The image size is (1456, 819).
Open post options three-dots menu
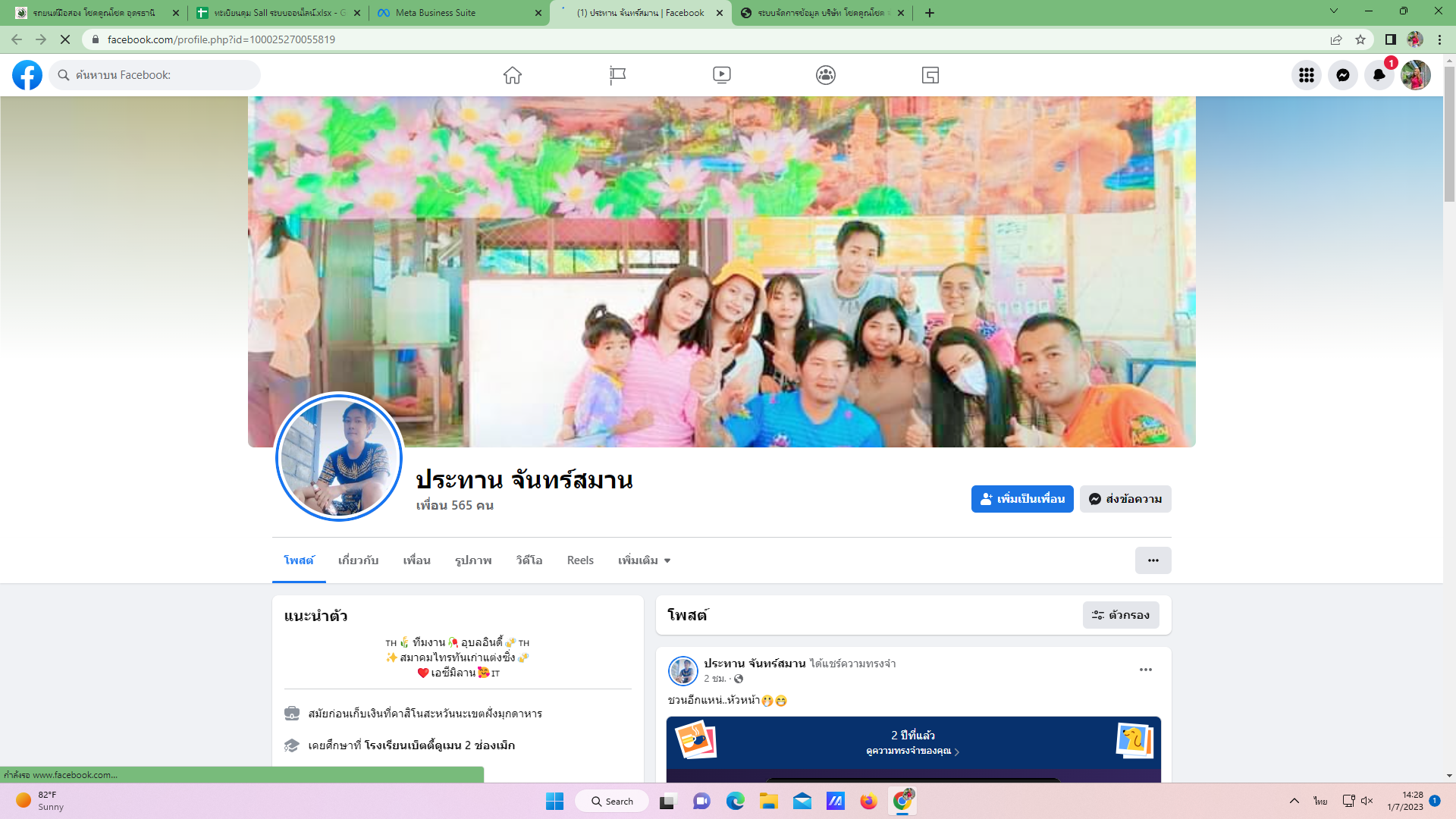[1145, 670]
